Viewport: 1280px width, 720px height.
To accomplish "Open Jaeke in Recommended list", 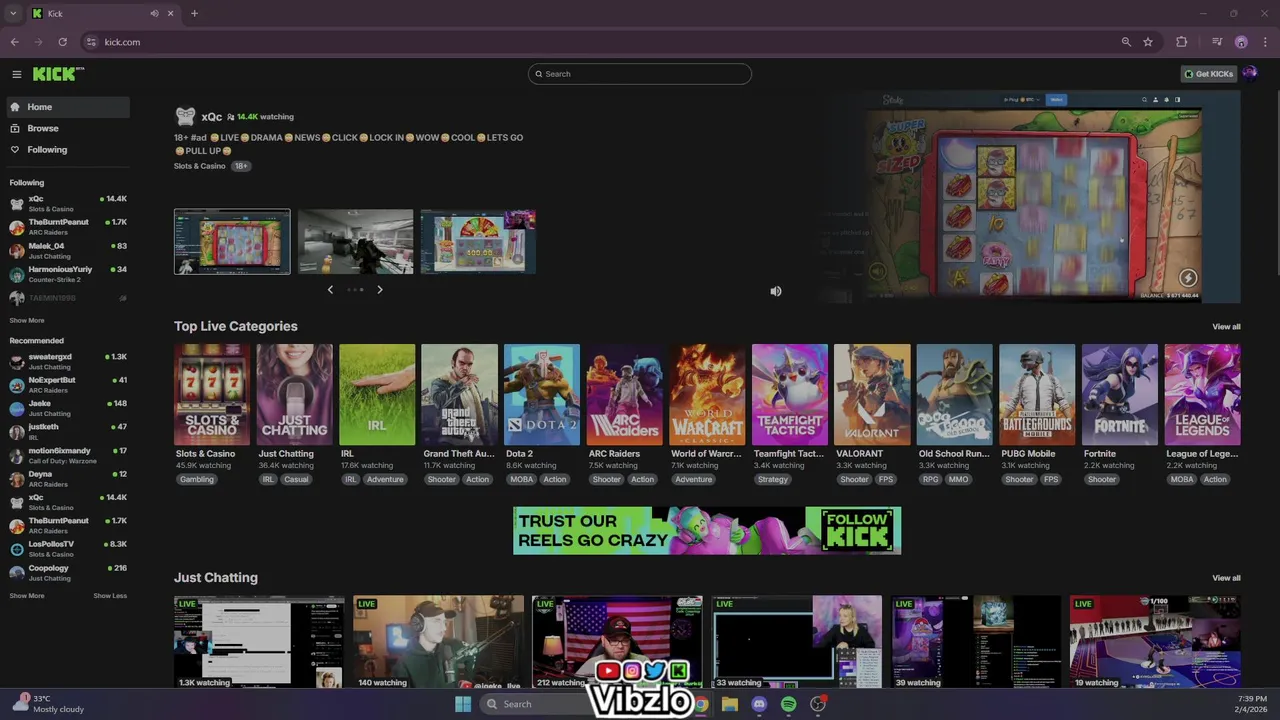I will [x=67, y=408].
